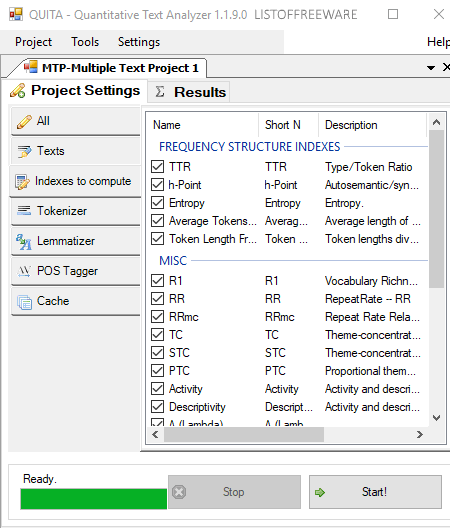
Task: Click the 'Ready.' status text
Action: pyautogui.click(x=40, y=478)
